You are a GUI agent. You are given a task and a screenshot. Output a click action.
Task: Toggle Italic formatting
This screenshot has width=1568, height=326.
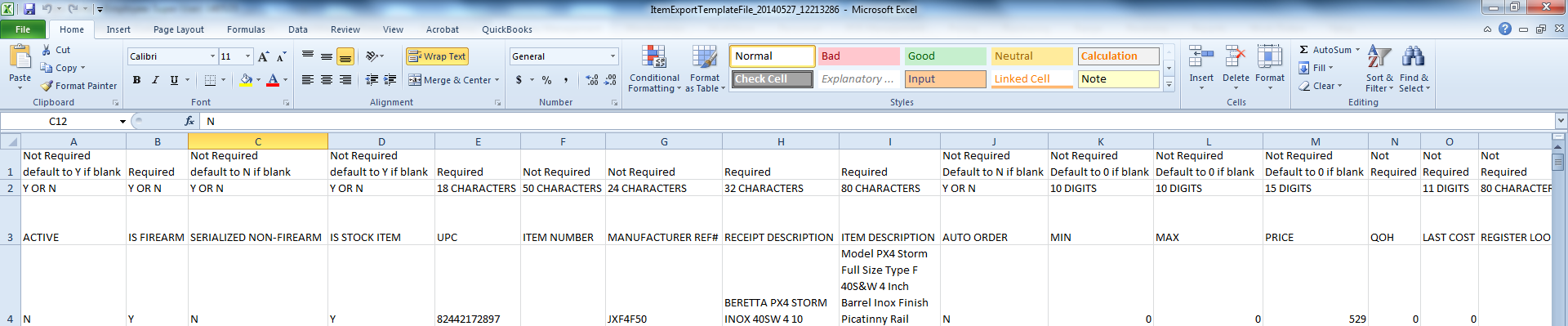(x=155, y=80)
